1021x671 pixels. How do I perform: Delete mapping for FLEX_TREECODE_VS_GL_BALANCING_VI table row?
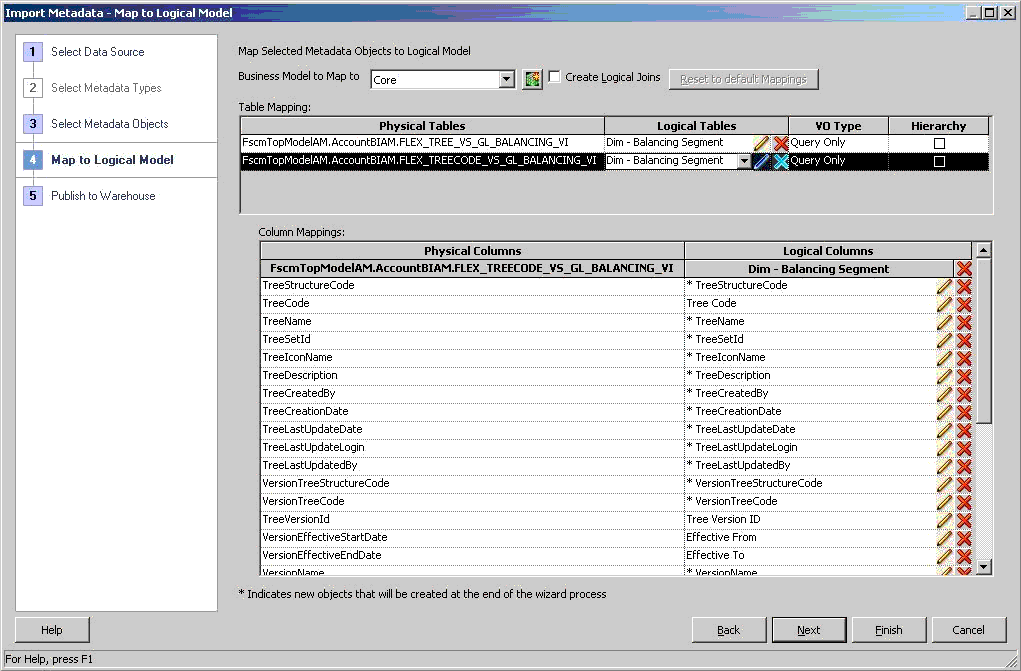(x=780, y=161)
